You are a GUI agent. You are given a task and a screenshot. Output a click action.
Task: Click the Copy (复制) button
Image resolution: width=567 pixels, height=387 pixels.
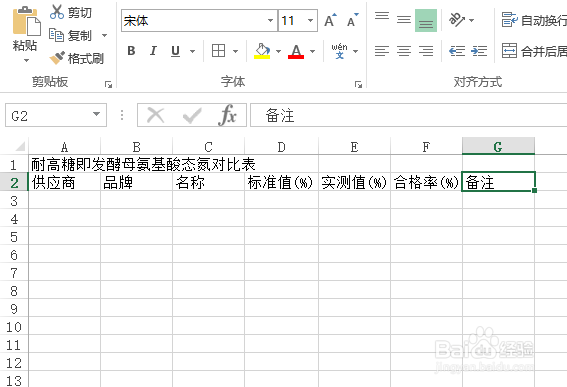(71, 35)
